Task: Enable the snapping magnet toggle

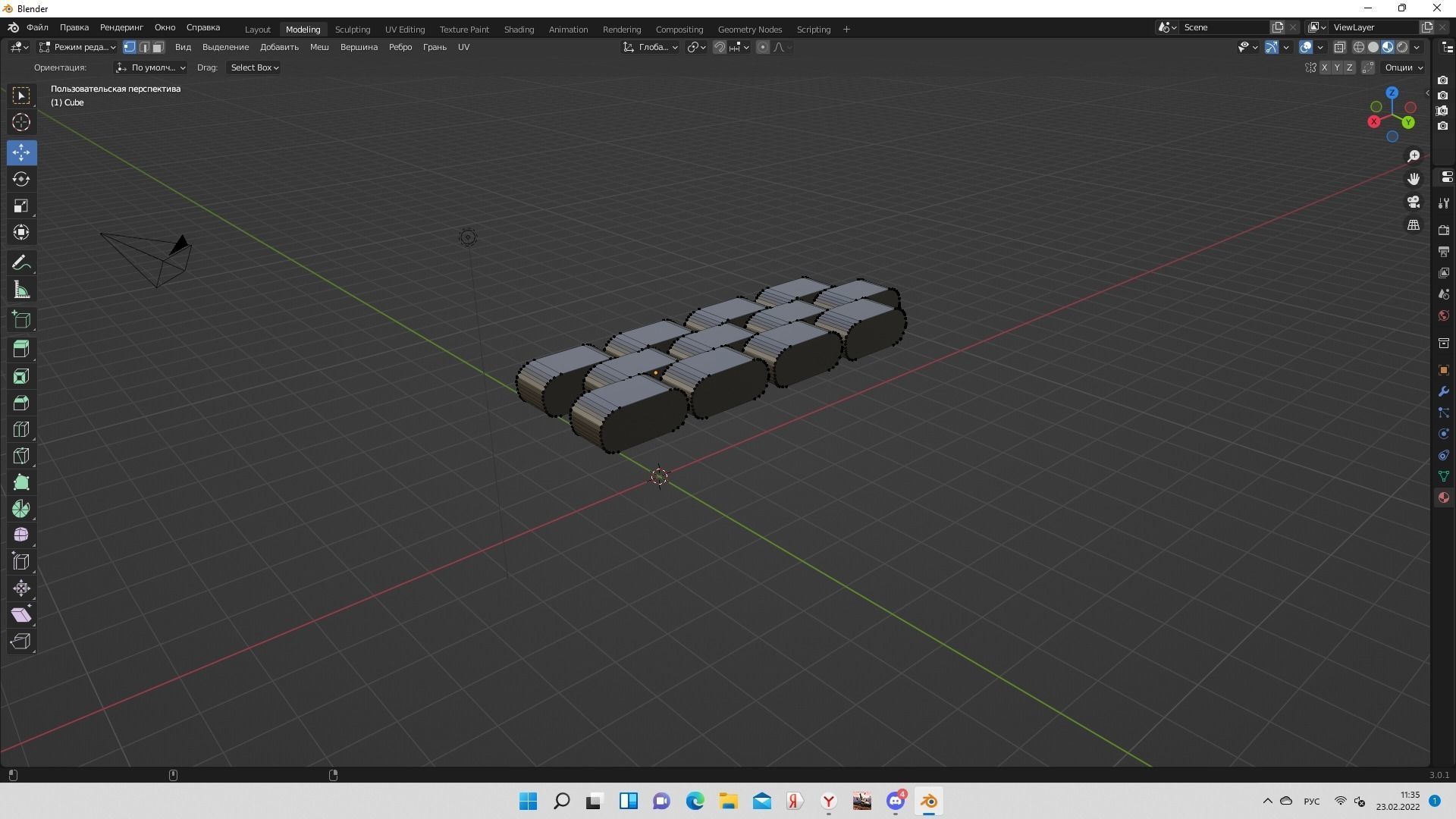Action: click(717, 46)
